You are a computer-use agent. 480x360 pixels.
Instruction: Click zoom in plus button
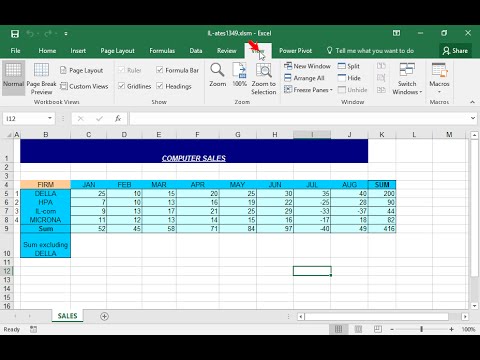click(x=451, y=329)
